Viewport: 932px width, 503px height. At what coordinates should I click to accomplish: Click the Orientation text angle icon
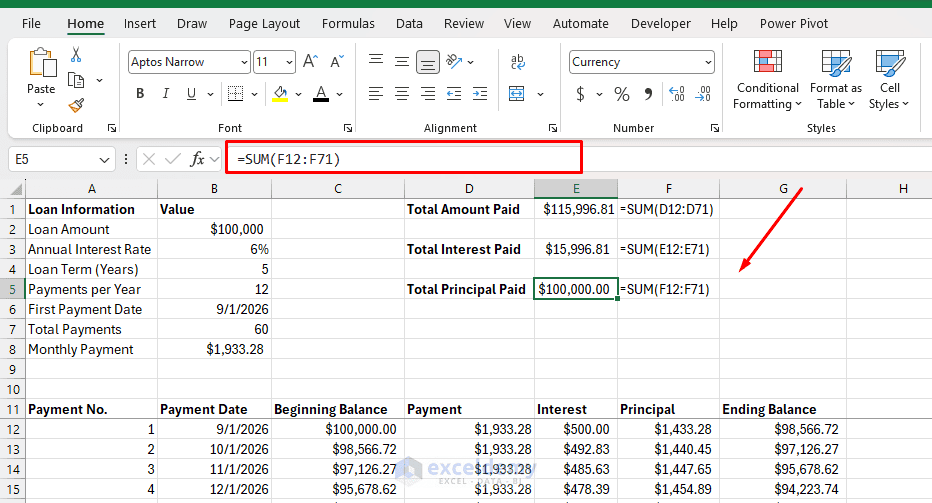454,61
